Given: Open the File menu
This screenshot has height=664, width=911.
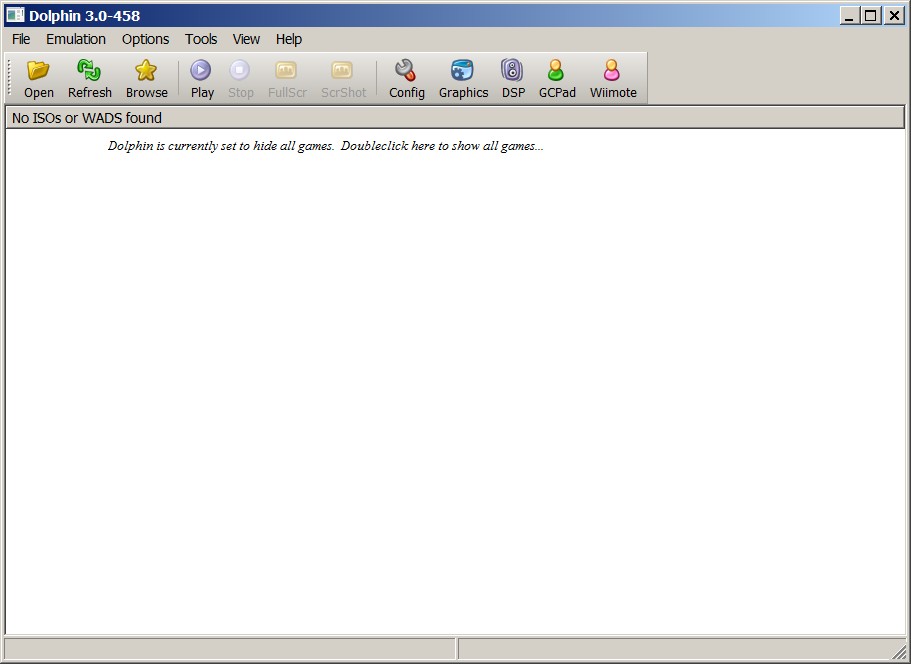Looking at the screenshot, I should pos(20,39).
